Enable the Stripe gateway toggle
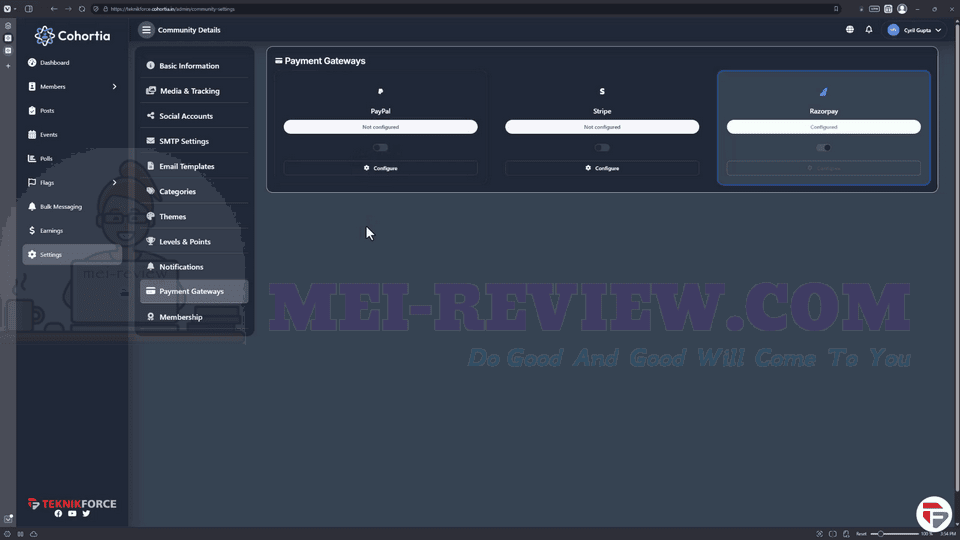Viewport: 960px width, 540px height. (602, 148)
